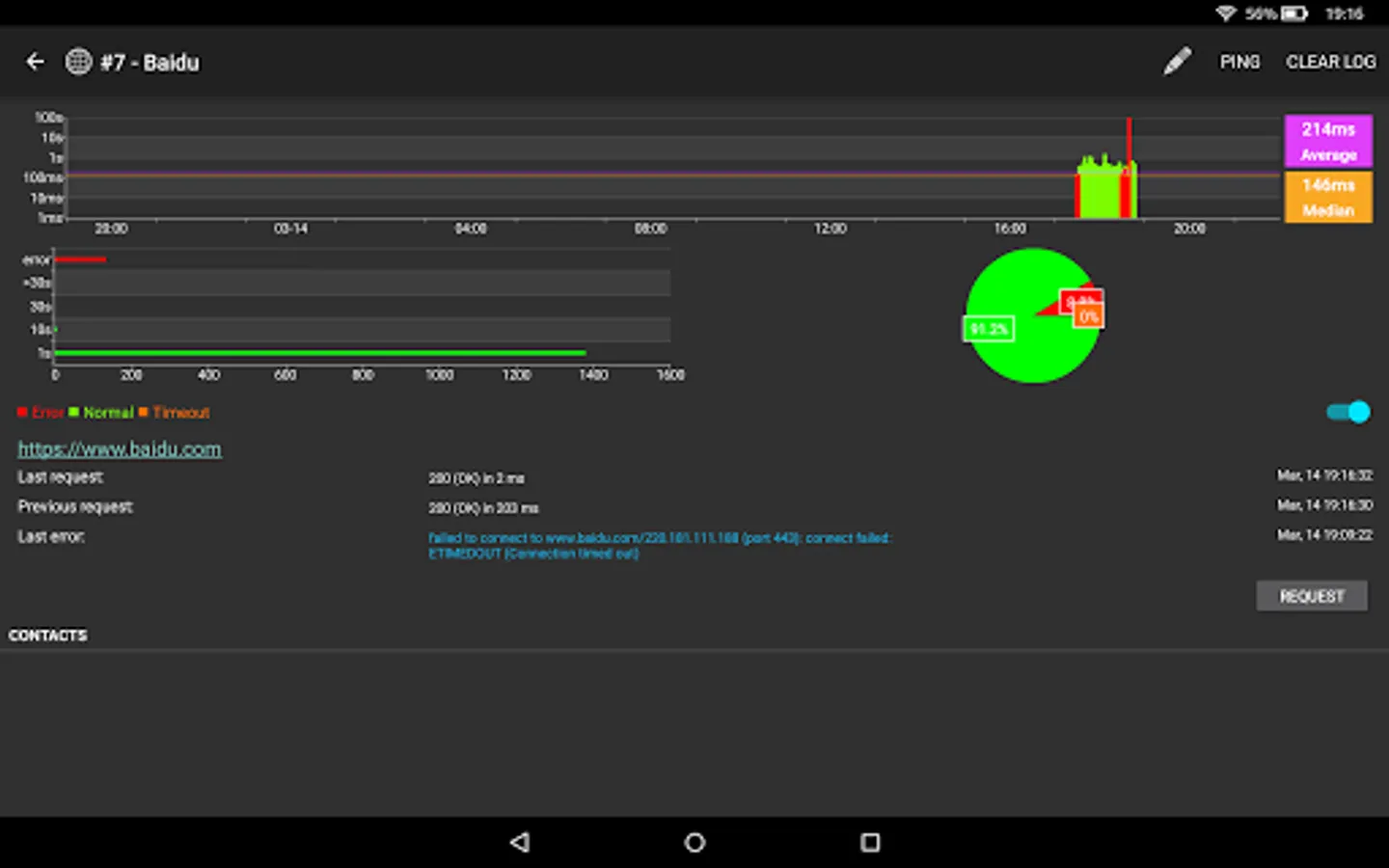Viewport: 1389px width, 868px height.
Task: Open the https://www.baidu.com link
Action: click(x=120, y=448)
